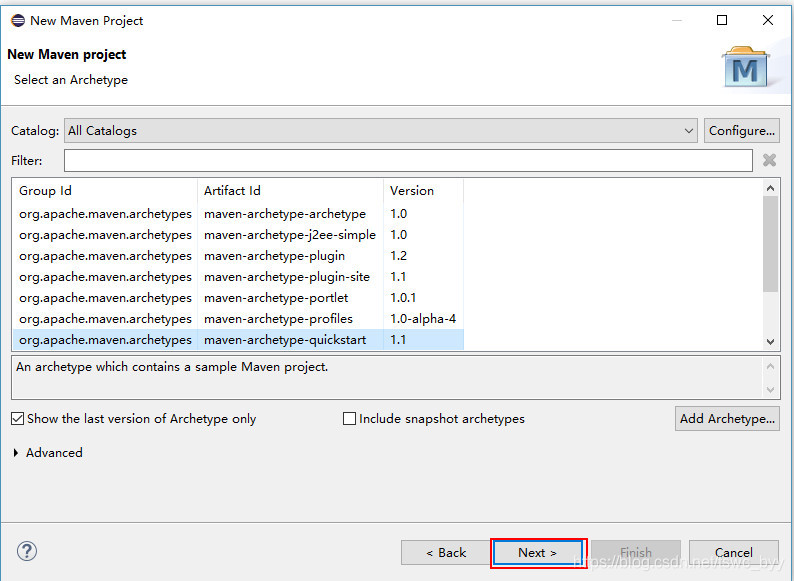Select the maven-archetype-j2ee-simple row

pos(238,235)
